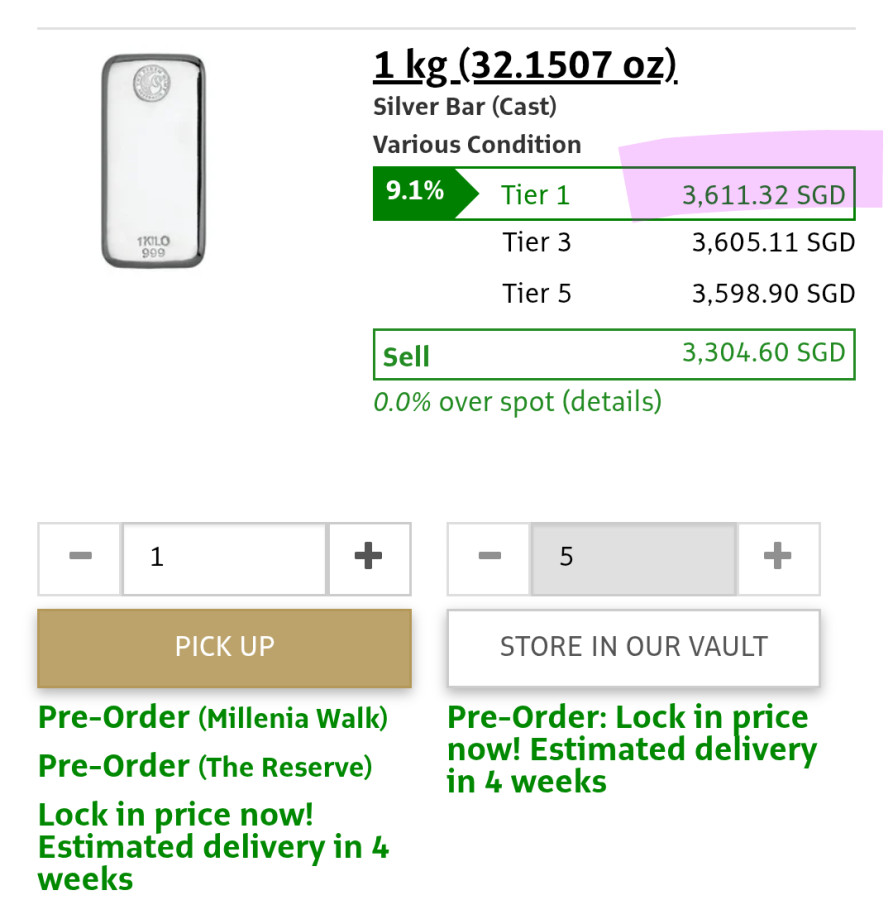This screenshot has width=893, height=900.
Task: Focus the vault quantity field showing 5
Action: [633, 557]
